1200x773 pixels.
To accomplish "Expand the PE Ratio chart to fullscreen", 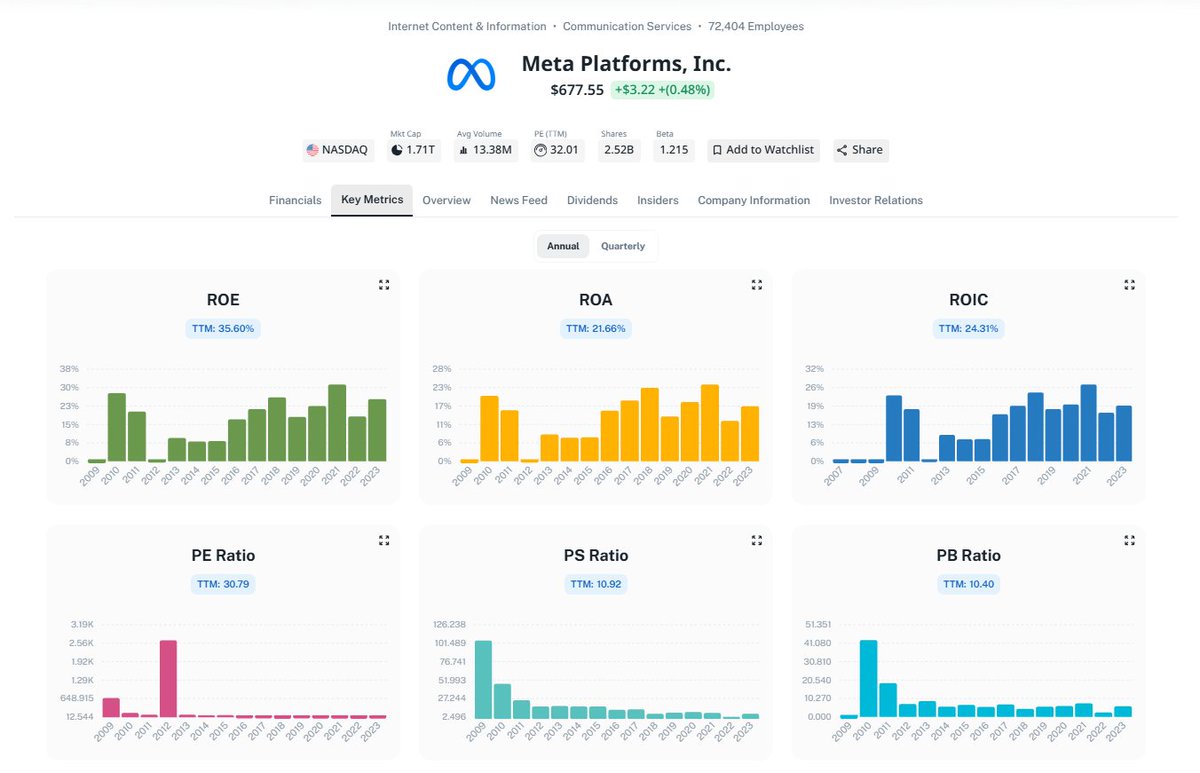I will point(384,540).
